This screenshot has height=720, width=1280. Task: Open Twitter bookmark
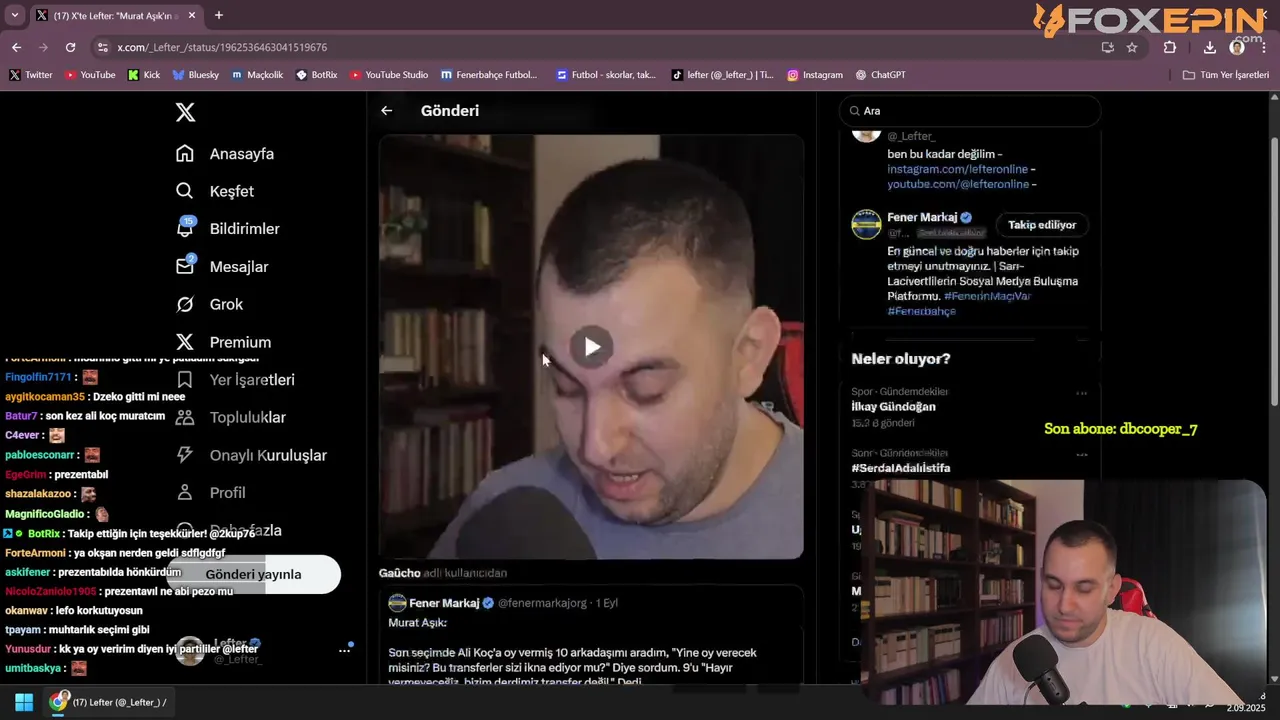[30, 75]
